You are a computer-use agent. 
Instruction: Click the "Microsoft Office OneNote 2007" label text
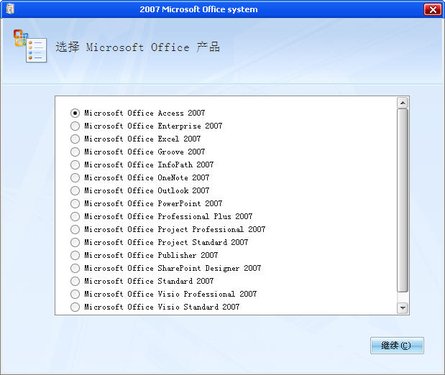[147, 178]
